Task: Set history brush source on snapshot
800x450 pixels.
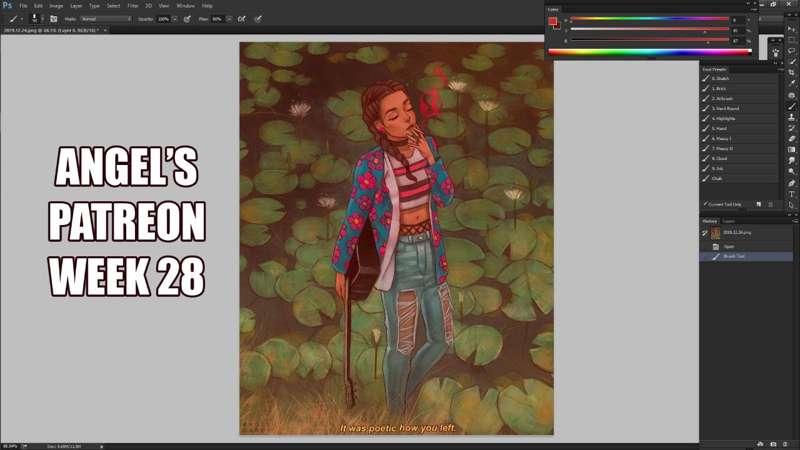Action: coord(705,233)
